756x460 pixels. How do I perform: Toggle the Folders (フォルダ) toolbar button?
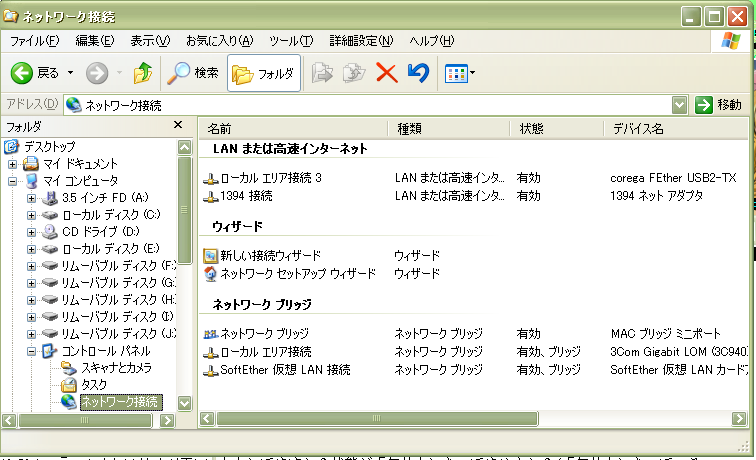264,73
